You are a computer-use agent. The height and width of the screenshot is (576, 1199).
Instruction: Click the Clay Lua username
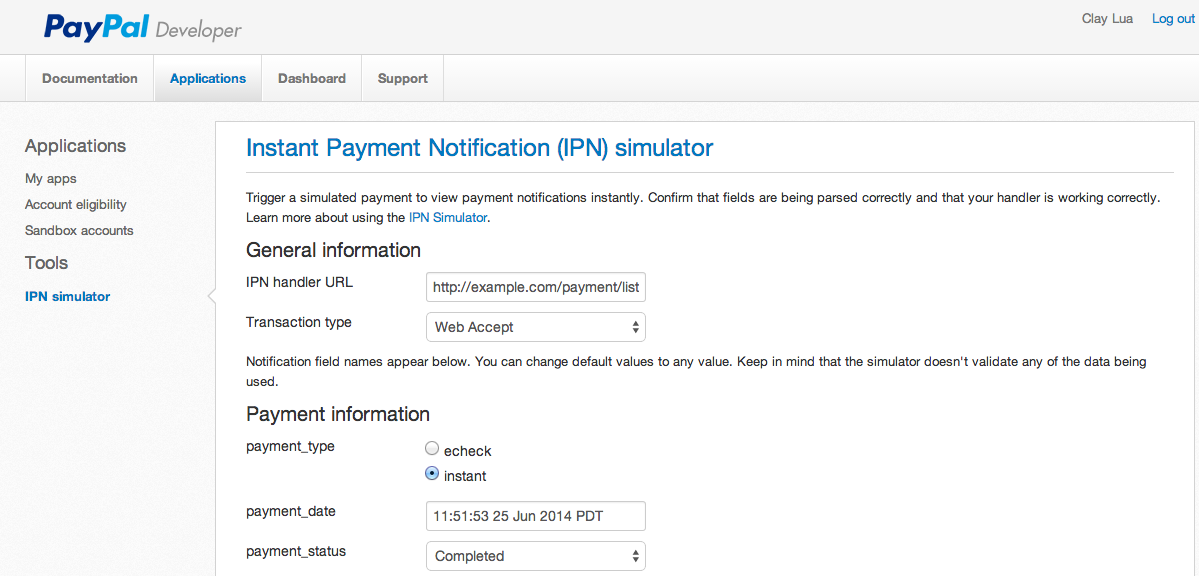pyautogui.click(x=1107, y=19)
